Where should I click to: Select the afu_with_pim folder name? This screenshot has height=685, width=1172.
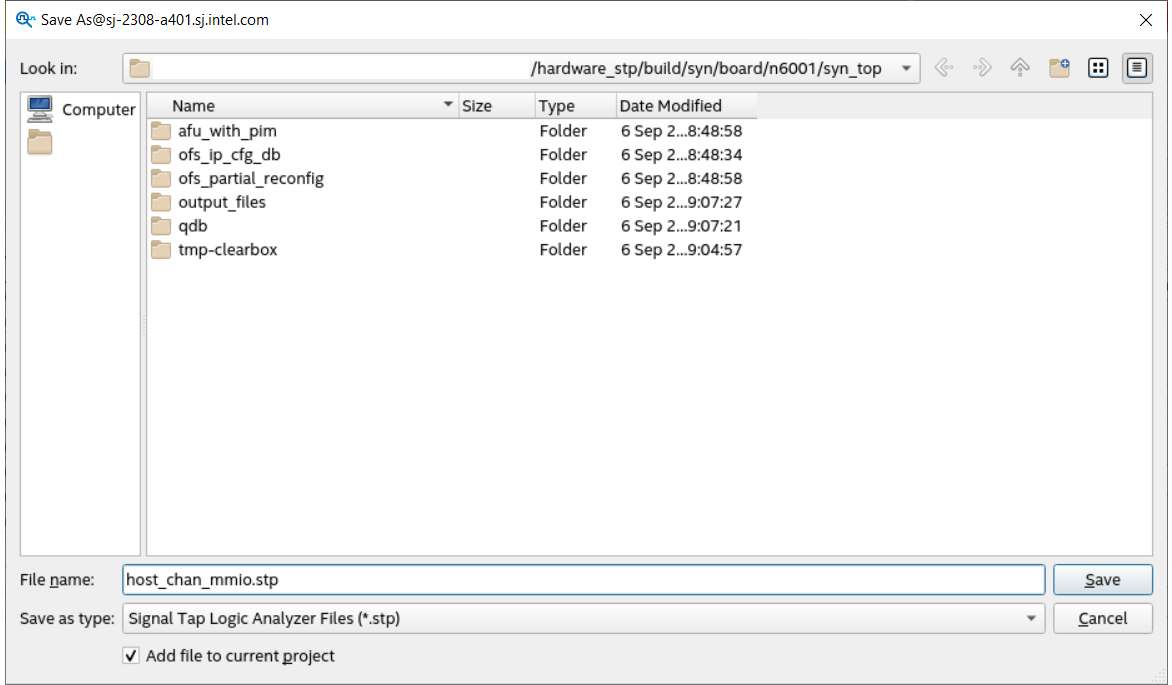click(x=227, y=131)
